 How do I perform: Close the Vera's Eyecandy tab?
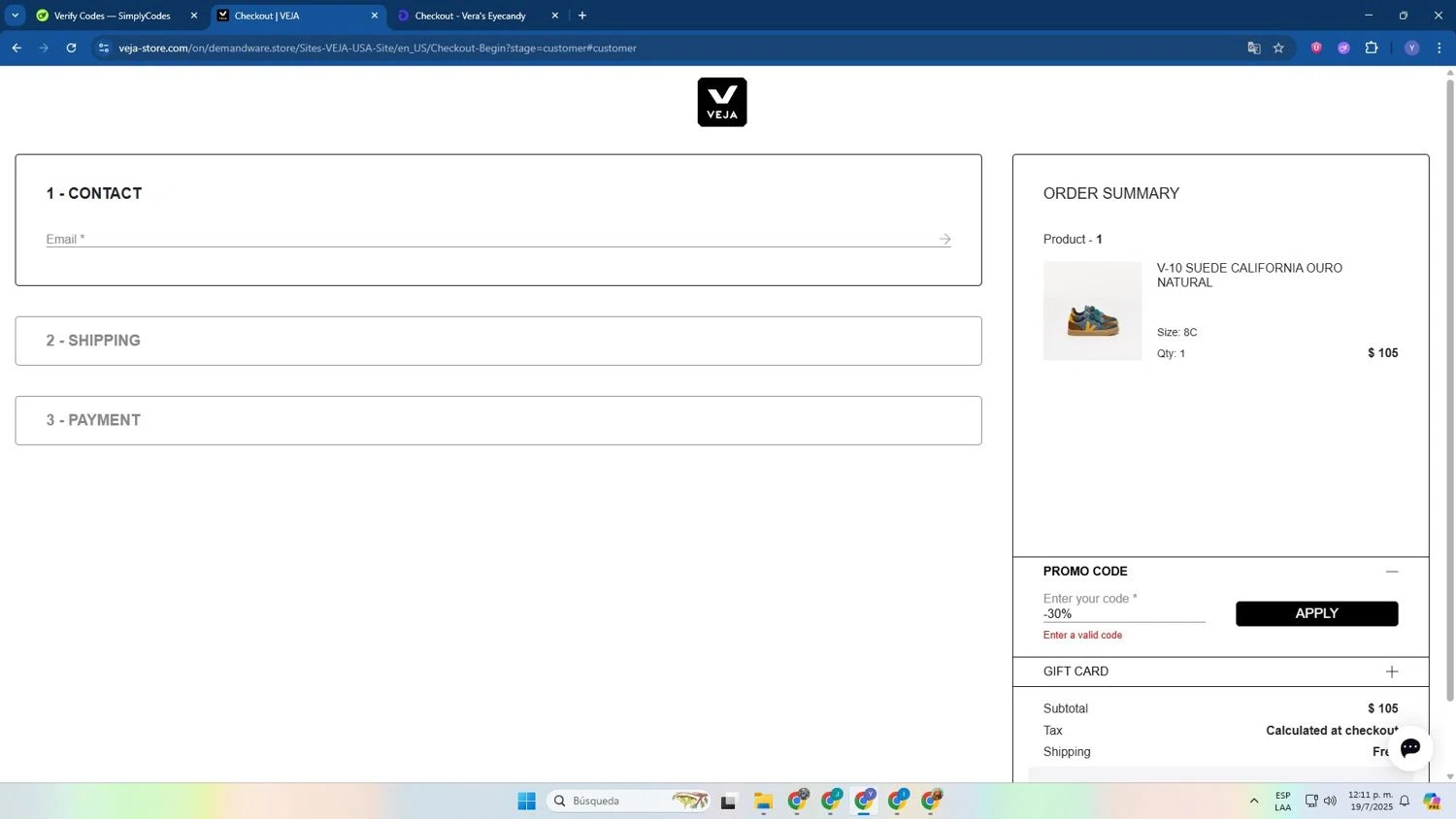click(x=554, y=16)
